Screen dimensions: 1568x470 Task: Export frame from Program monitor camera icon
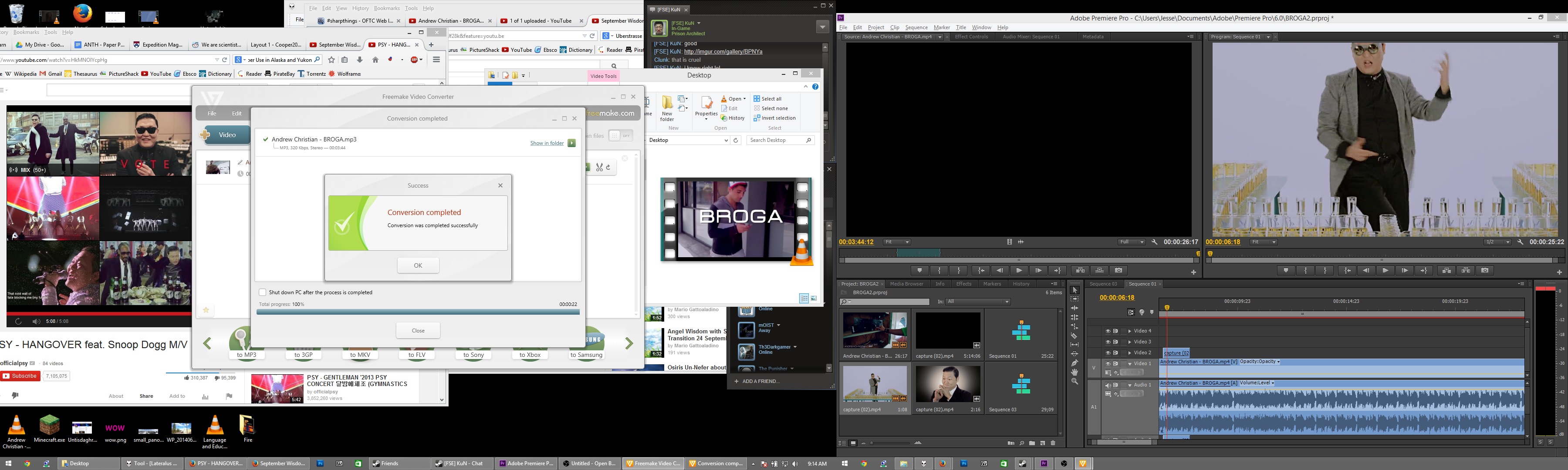pos(1485,271)
